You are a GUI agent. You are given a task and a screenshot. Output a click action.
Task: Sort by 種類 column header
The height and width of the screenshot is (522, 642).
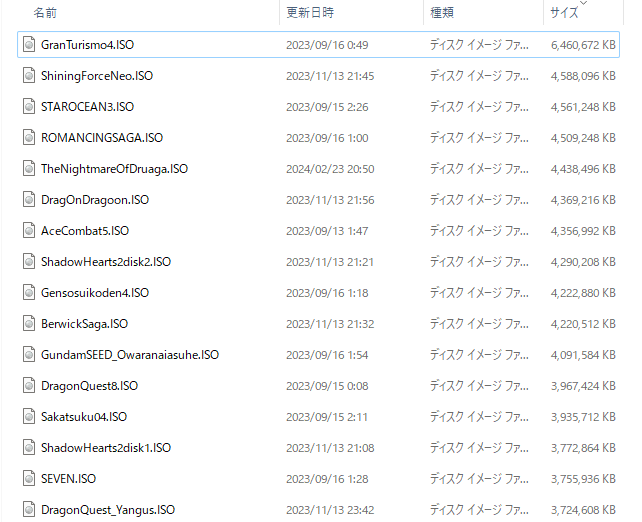(442, 13)
